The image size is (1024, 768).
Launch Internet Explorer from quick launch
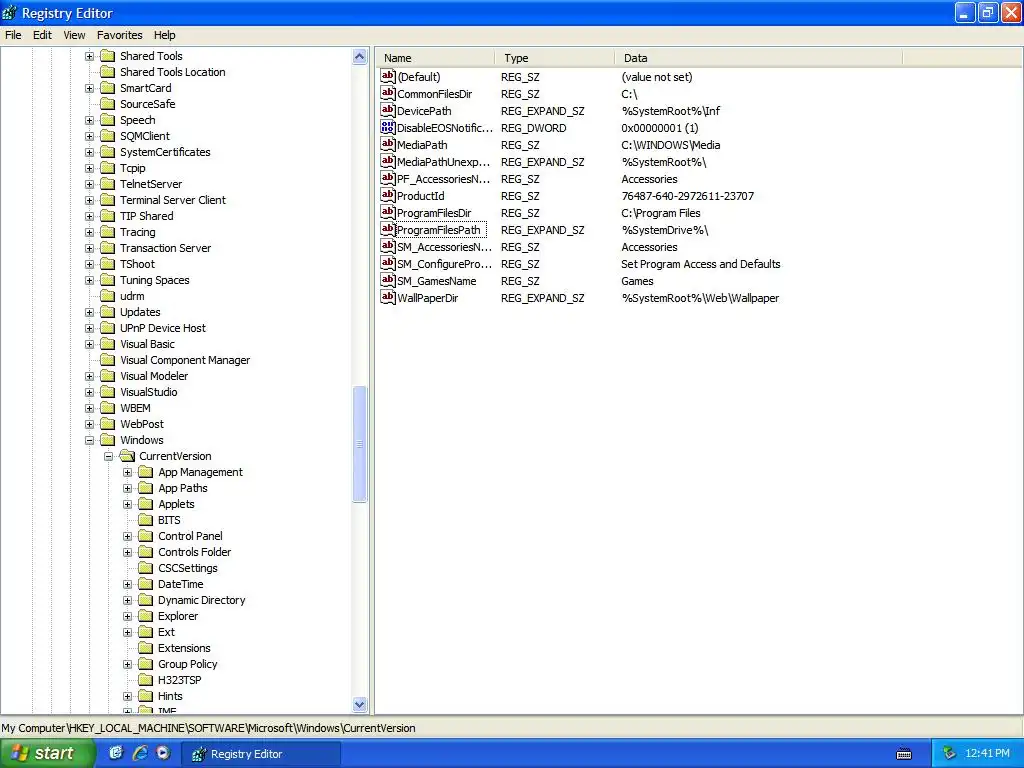point(140,753)
